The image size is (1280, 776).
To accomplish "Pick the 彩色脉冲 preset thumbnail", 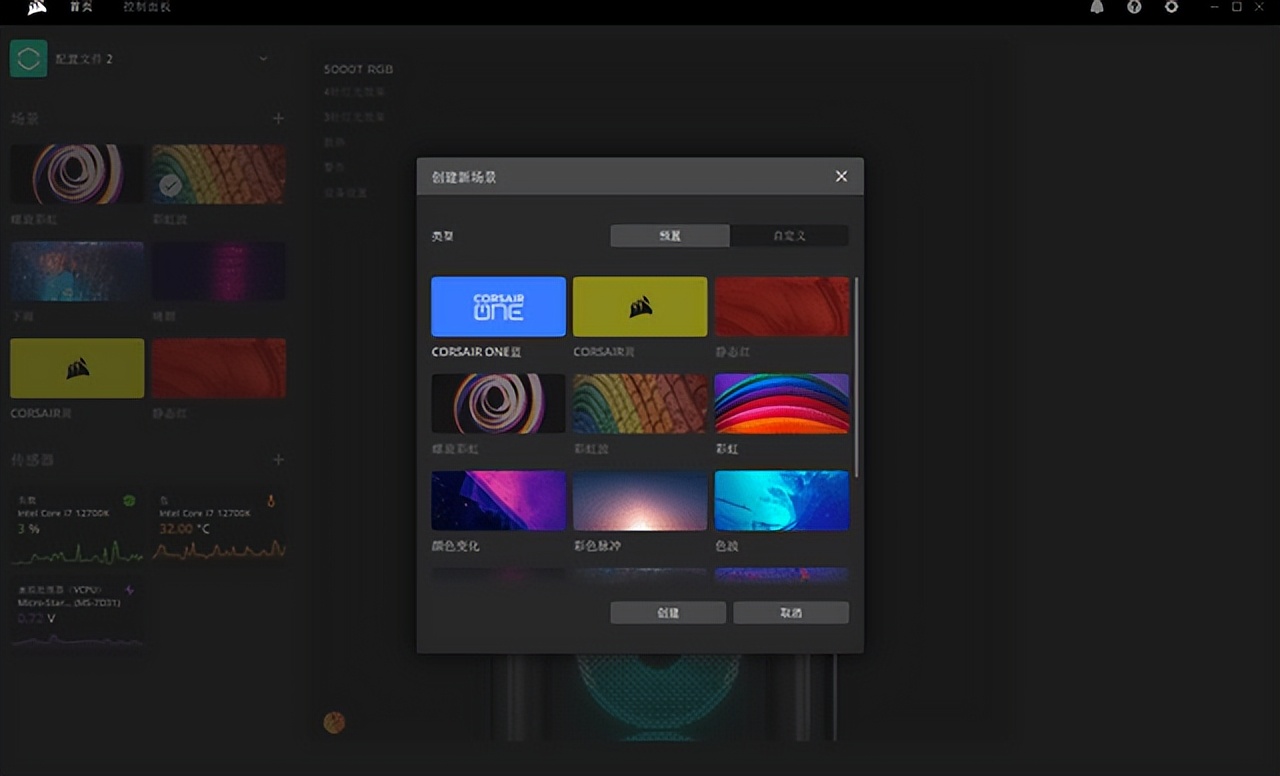I will (640, 500).
